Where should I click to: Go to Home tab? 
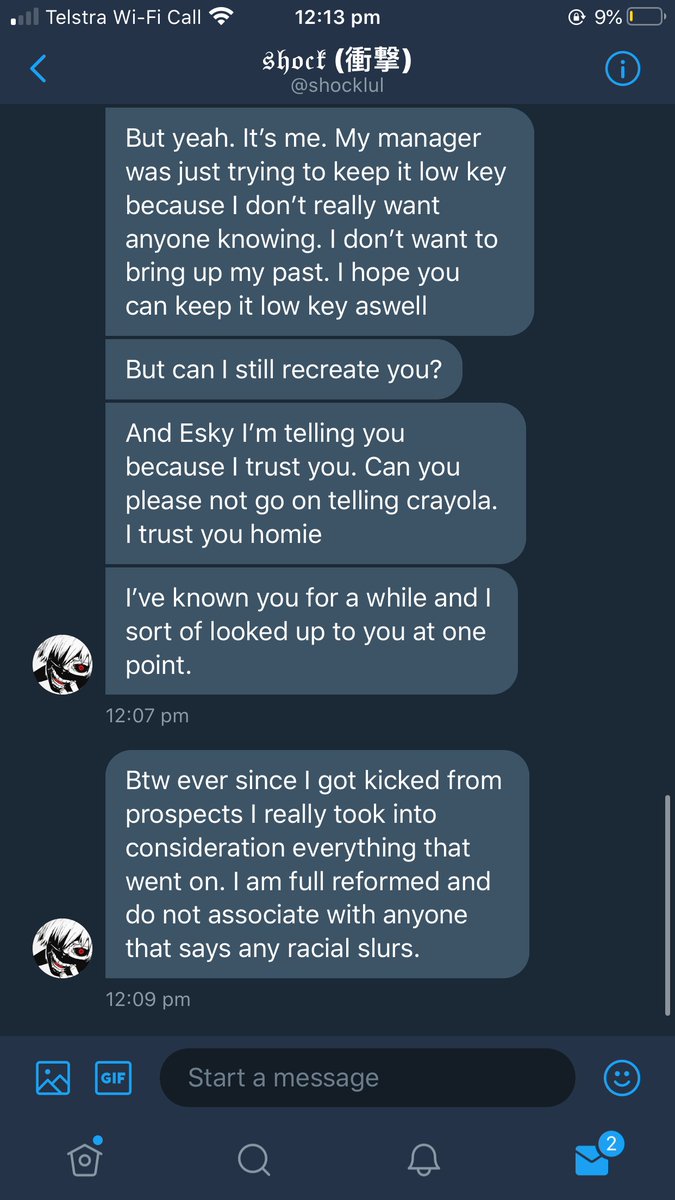pos(84,1158)
